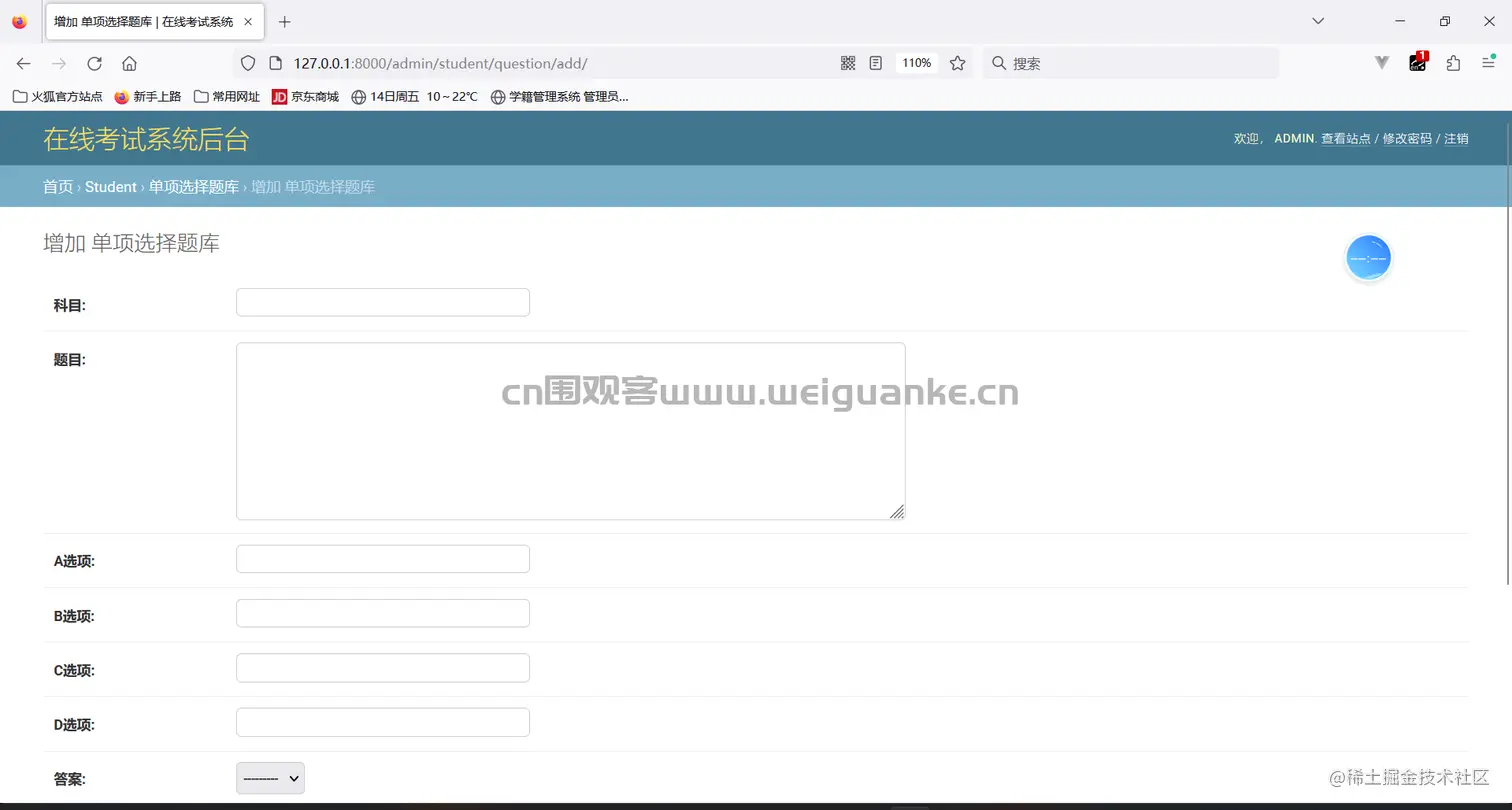The width and height of the screenshot is (1512, 810).
Task: Open the 答案 dropdown
Action: click(x=270, y=778)
